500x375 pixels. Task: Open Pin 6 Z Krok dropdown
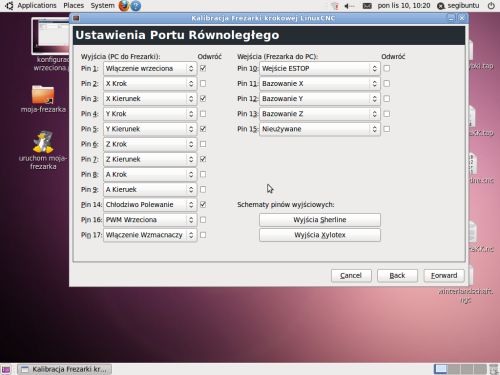tap(150, 144)
